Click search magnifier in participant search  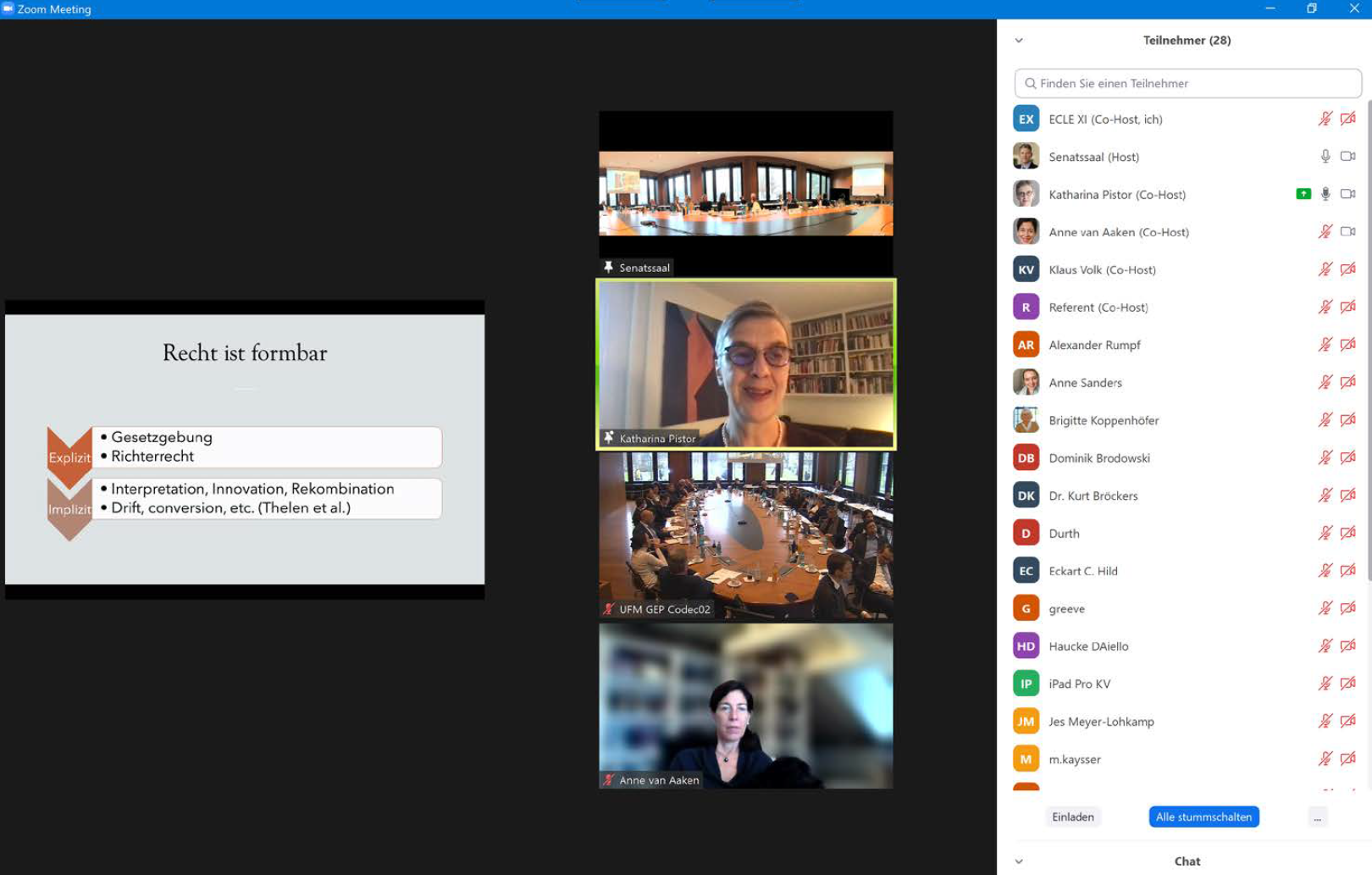pos(1030,83)
